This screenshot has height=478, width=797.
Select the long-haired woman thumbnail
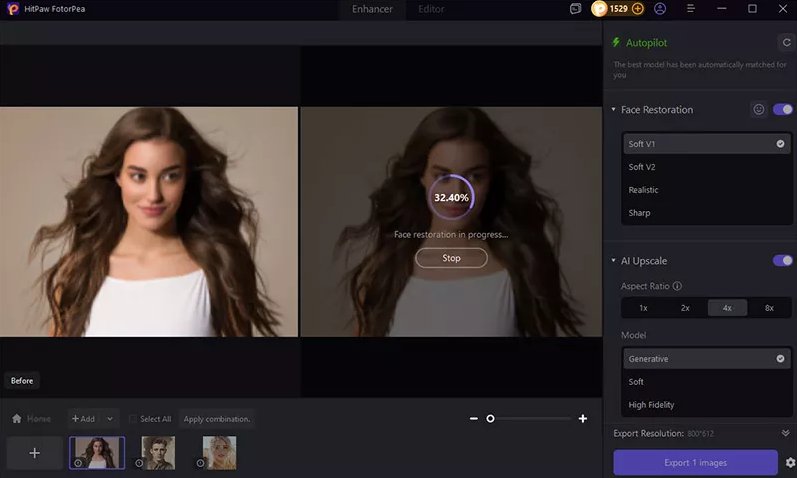coord(97,452)
